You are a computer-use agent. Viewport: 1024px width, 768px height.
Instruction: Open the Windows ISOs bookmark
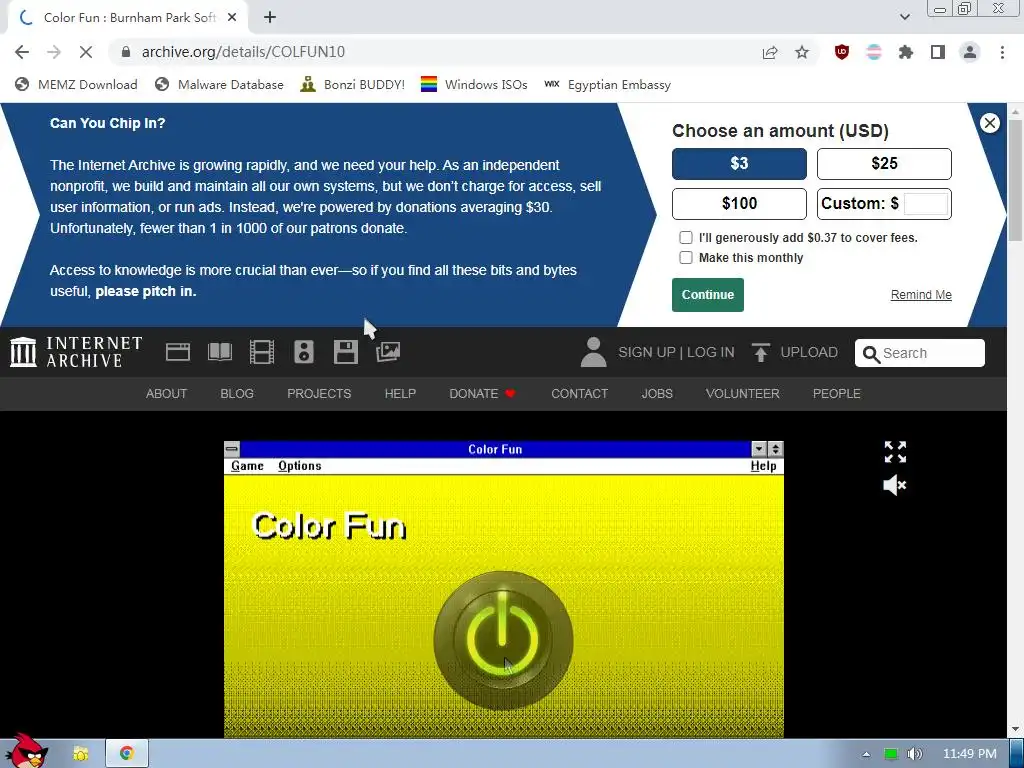pos(474,85)
